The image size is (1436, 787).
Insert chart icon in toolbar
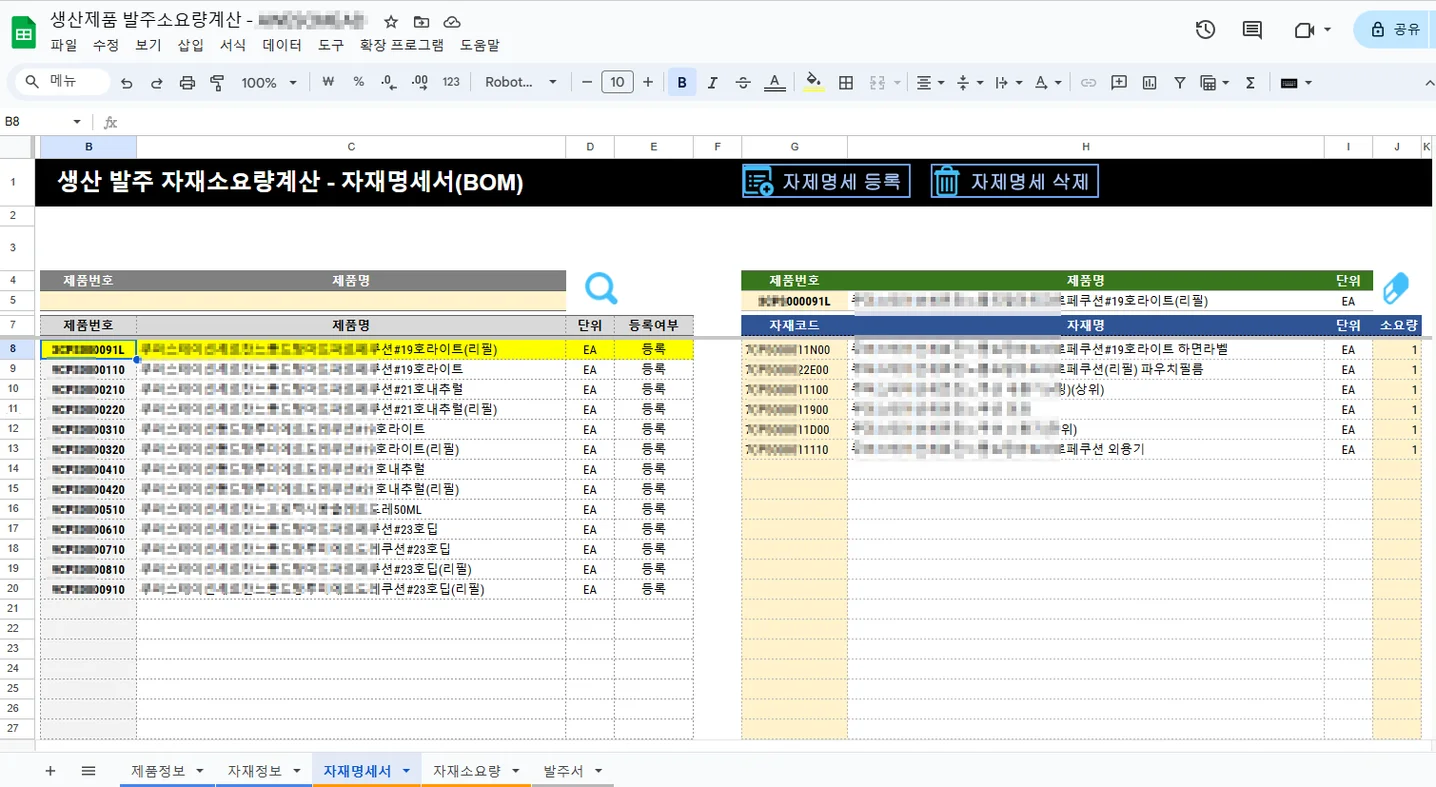point(1149,83)
